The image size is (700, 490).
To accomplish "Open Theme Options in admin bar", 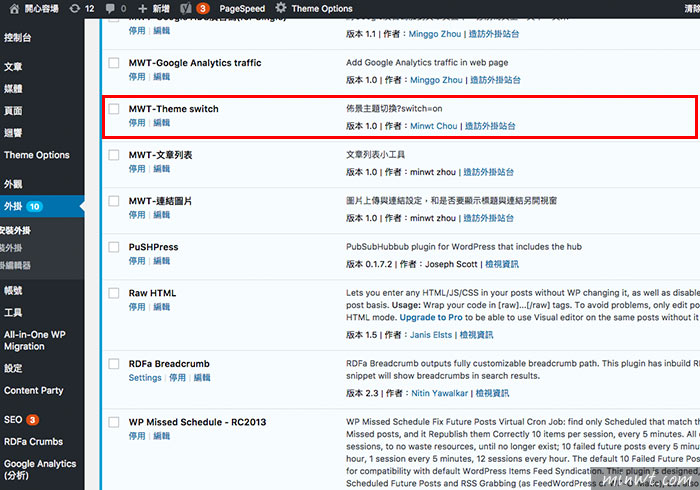I will tap(322, 8).
